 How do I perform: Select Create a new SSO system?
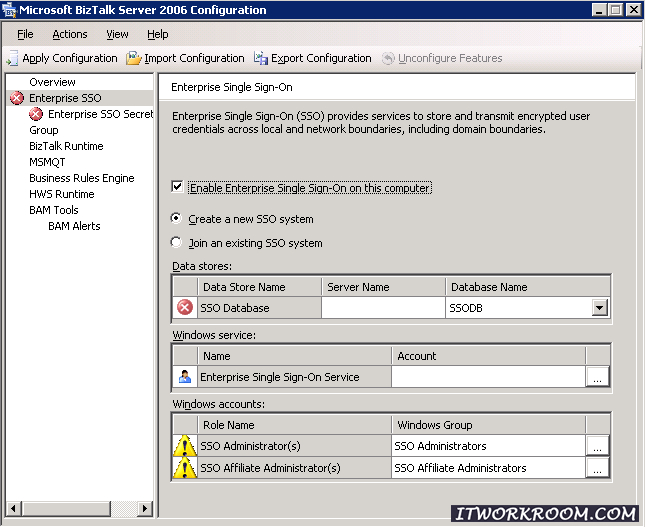tap(176, 218)
